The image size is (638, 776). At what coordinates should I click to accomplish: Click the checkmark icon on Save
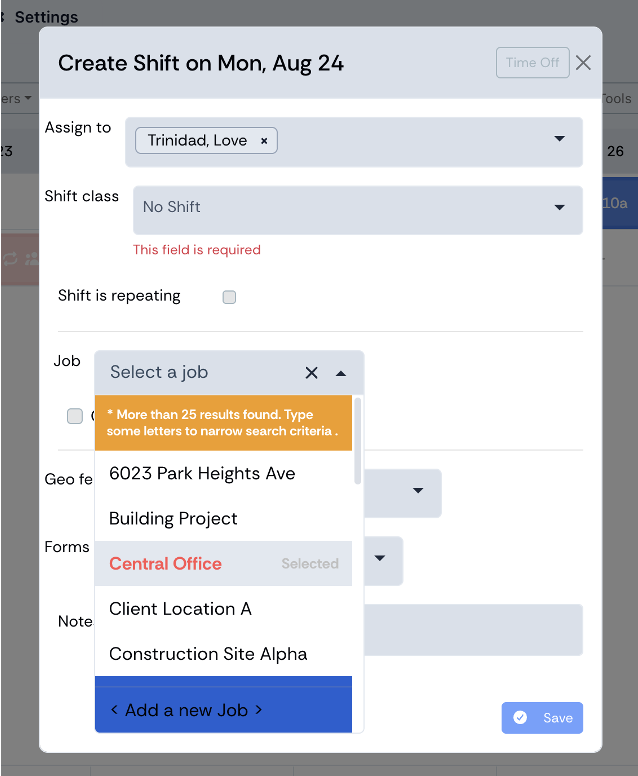[520, 717]
